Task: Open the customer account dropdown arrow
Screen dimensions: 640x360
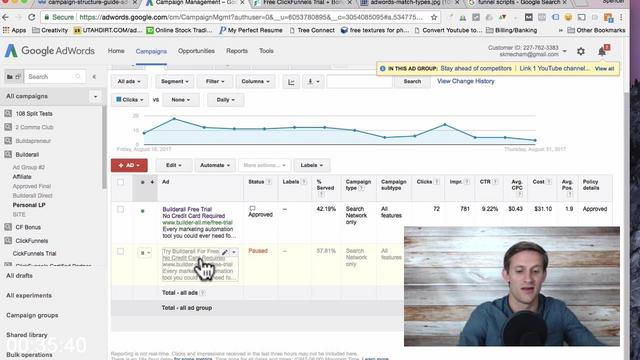Action: coord(564,51)
